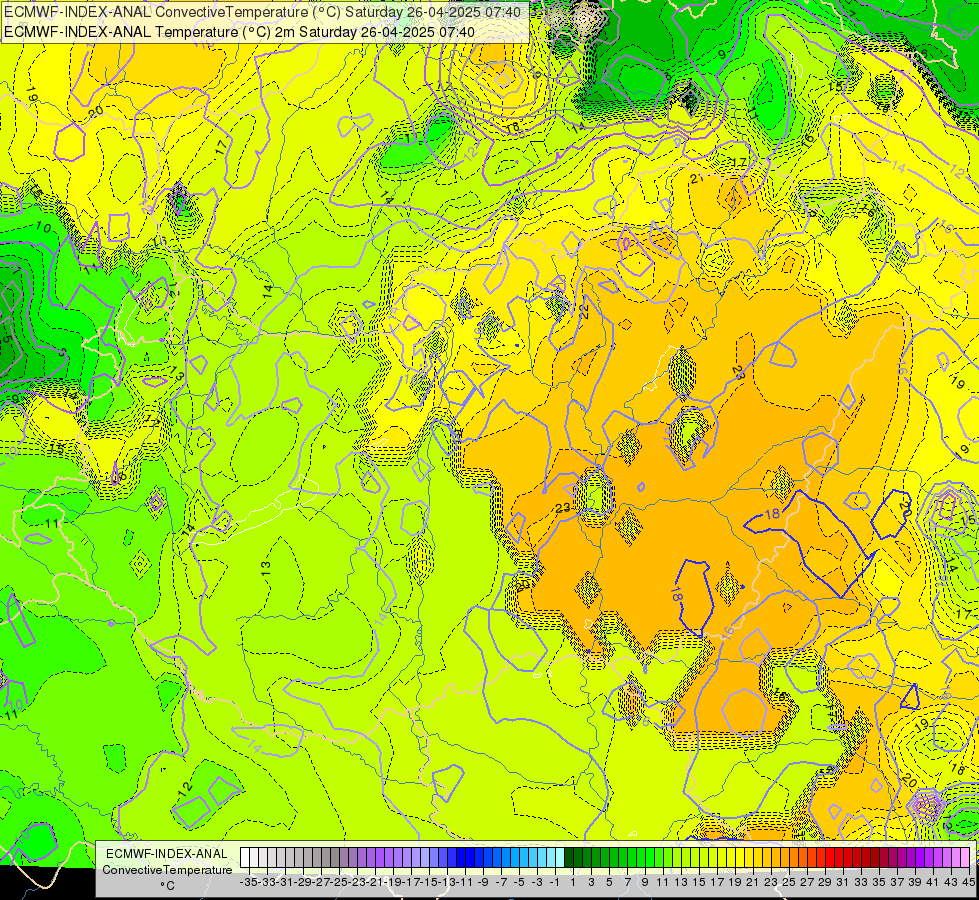
Task: Click the °C unit label in legend
Action: click(x=167, y=885)
